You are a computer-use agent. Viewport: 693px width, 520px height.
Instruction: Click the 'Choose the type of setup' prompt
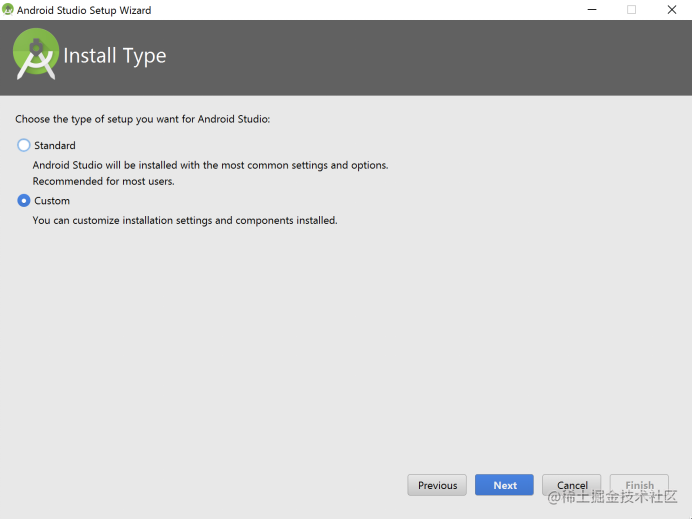point(143,119)
